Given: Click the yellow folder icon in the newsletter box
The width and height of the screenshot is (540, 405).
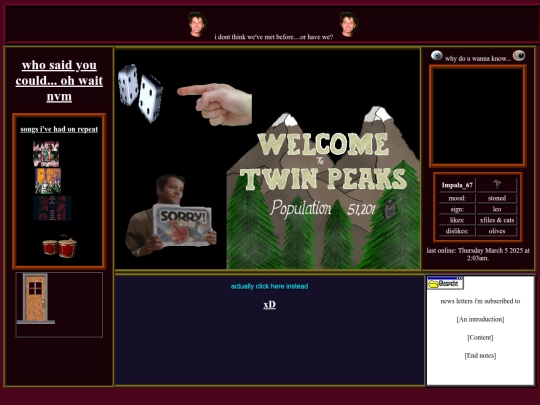Looking at the screenshot, I should click(433, 284).
